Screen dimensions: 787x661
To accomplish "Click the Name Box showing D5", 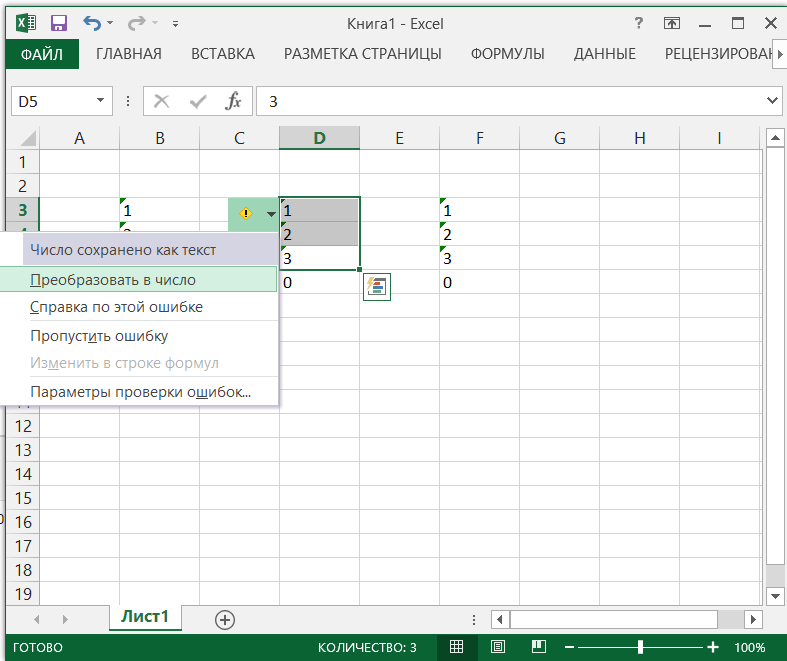I will [x=52, y=101].
